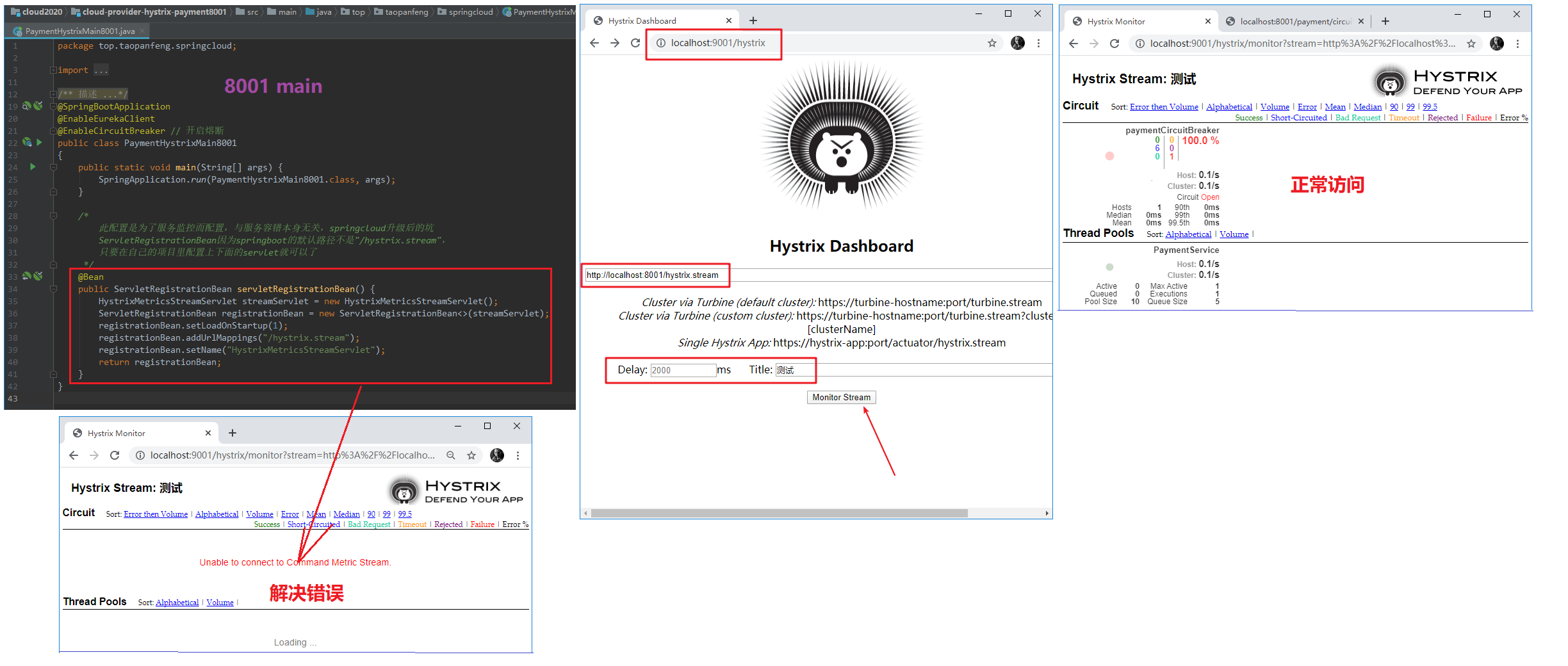Screen dimensions: 1568x666
Task: Click the springcloud breadcrumb folder
Action: pos(465,12)
